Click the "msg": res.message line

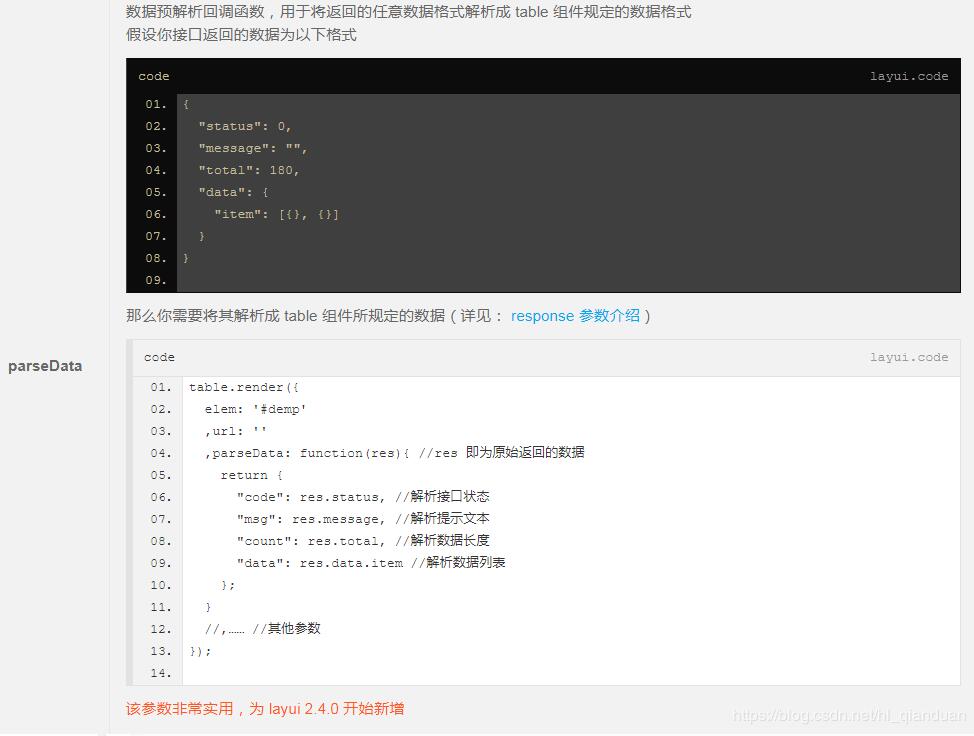(x=362, y=519)
